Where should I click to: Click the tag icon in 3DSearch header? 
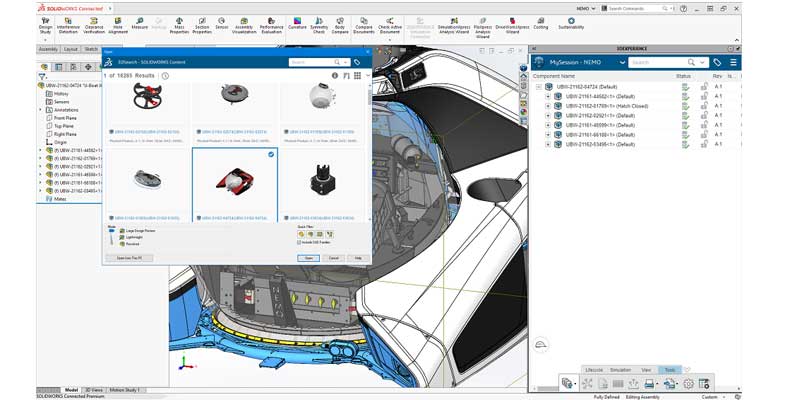point(357,62)
